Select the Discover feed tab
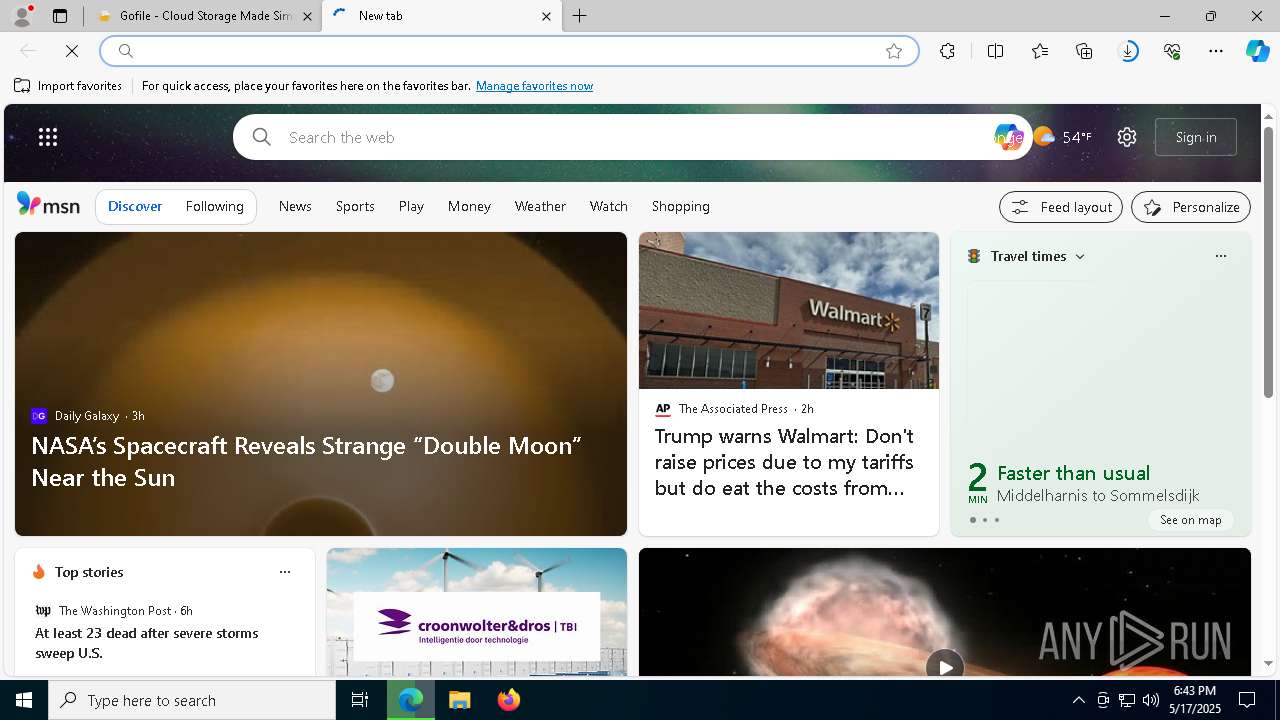Image resolution: width=1280 pixels, height=720 pixels. tap(135, 206)
